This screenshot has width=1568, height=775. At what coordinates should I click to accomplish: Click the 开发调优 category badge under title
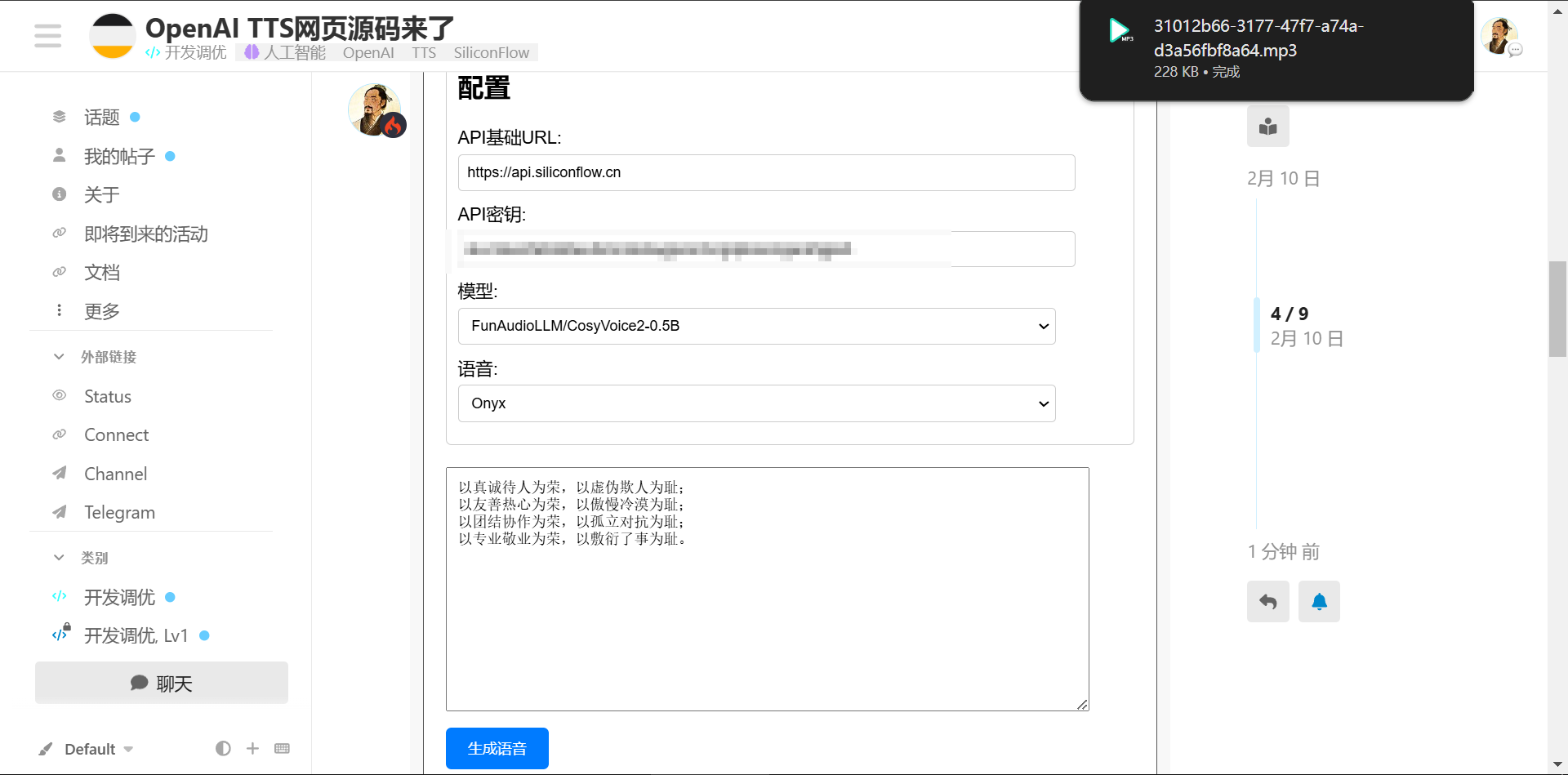coord(186,52)
